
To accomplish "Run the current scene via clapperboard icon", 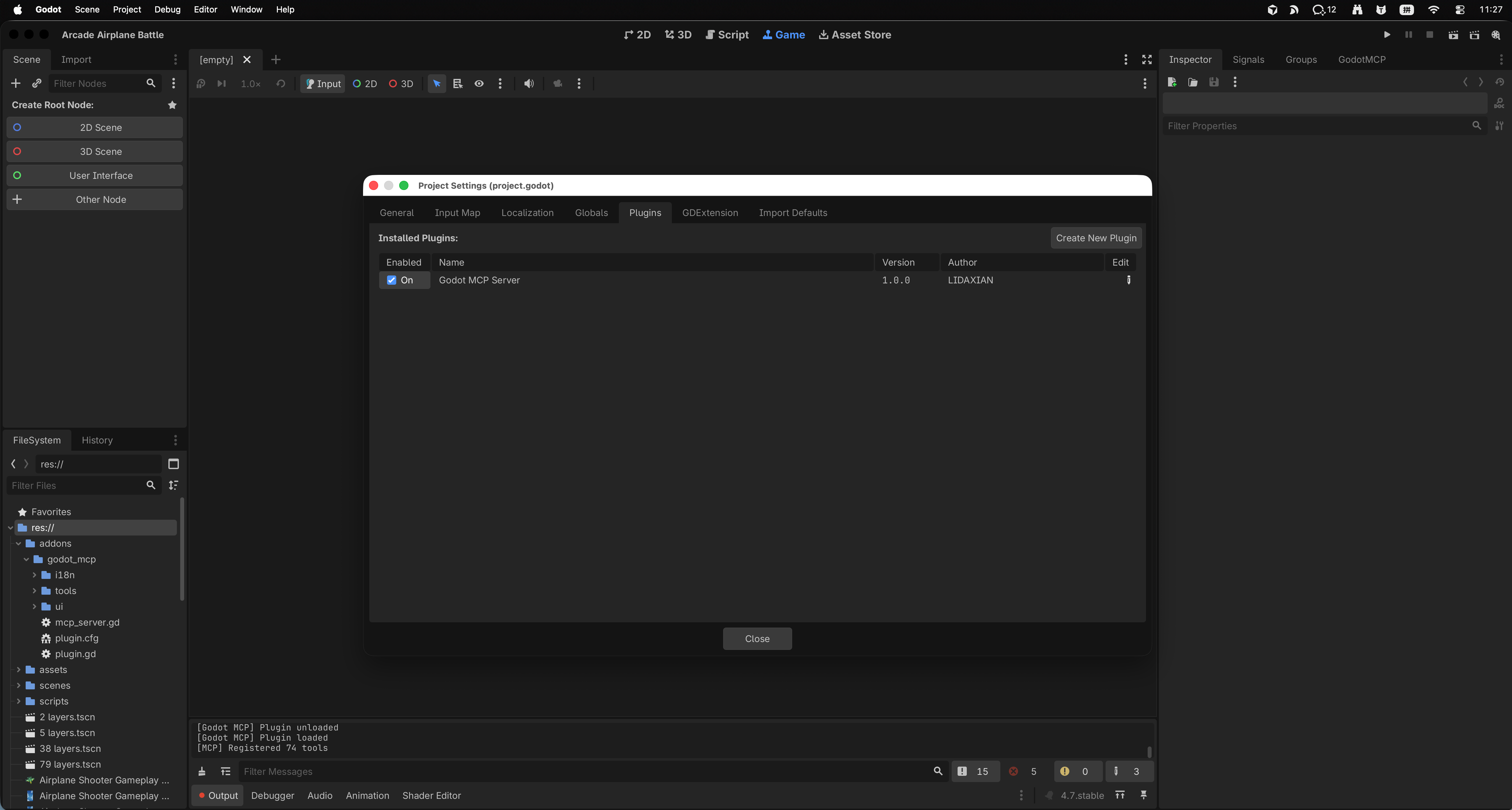I will click(x=1453, y=35).
